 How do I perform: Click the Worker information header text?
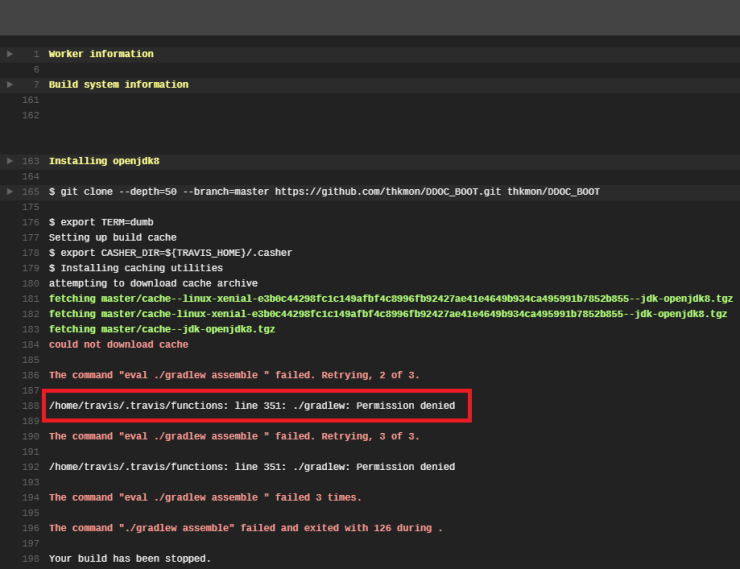101,54
